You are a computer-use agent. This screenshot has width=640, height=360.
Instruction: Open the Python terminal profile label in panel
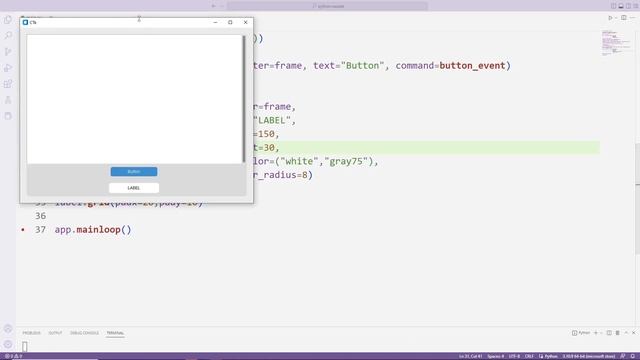[x=581, y=333]
